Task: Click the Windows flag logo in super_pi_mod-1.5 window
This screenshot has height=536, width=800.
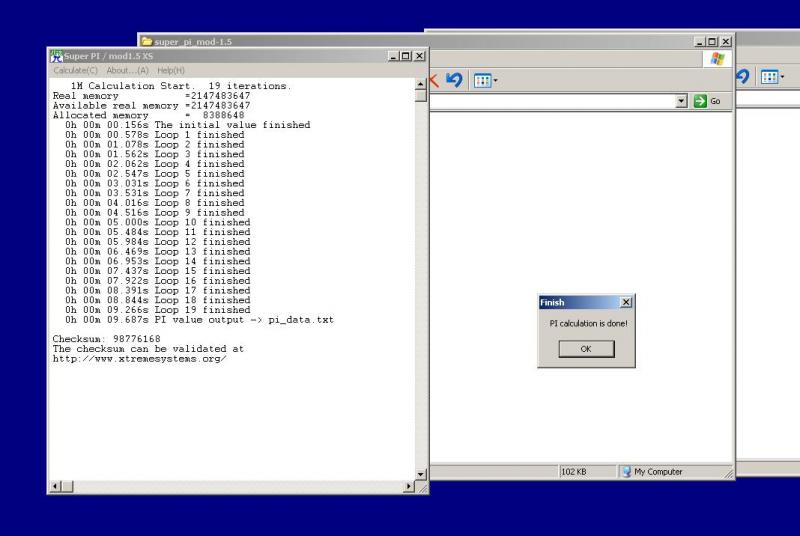Action: point(717,59)
